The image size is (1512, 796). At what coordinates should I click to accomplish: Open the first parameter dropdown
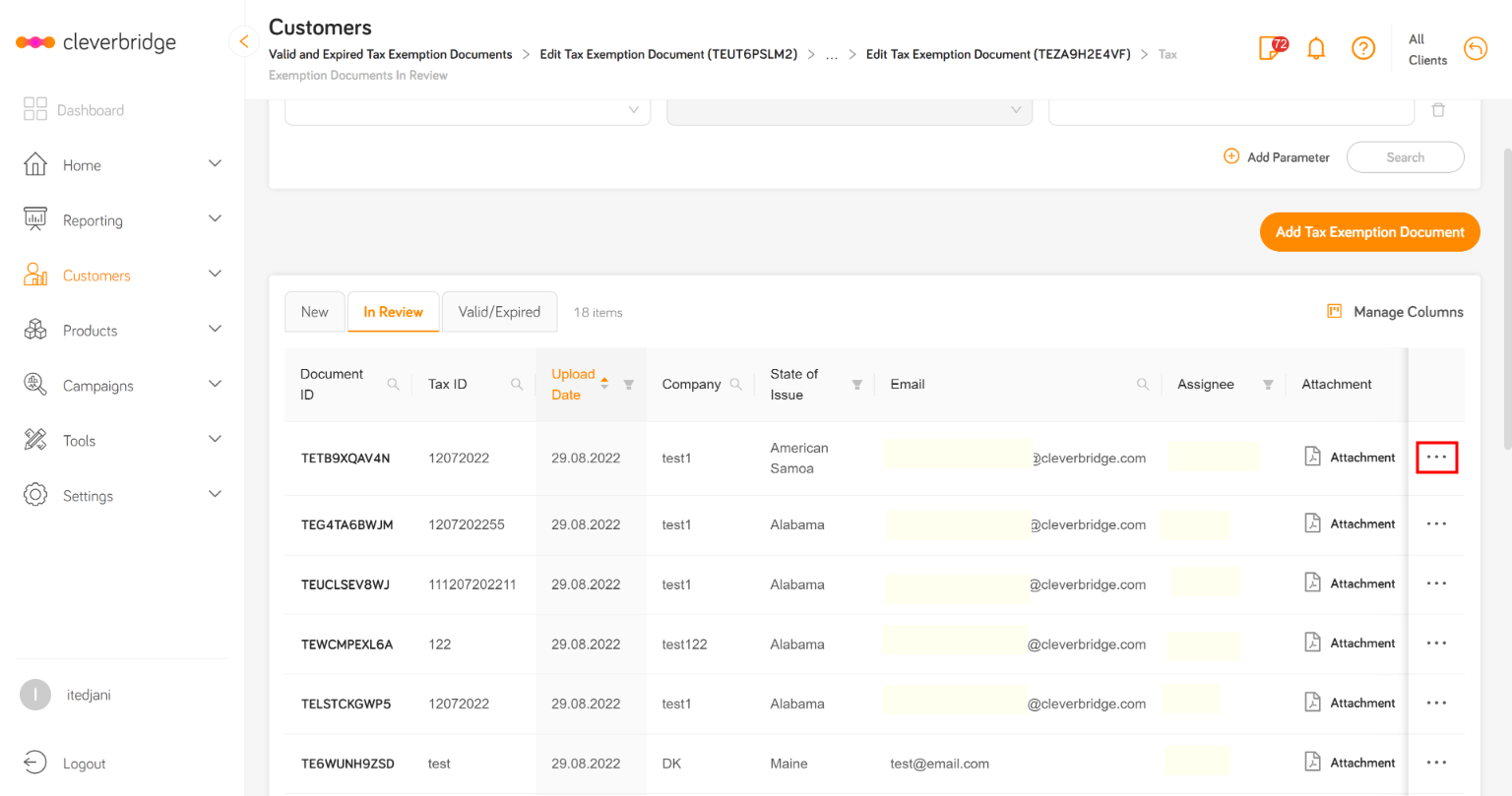coord(468,111)
